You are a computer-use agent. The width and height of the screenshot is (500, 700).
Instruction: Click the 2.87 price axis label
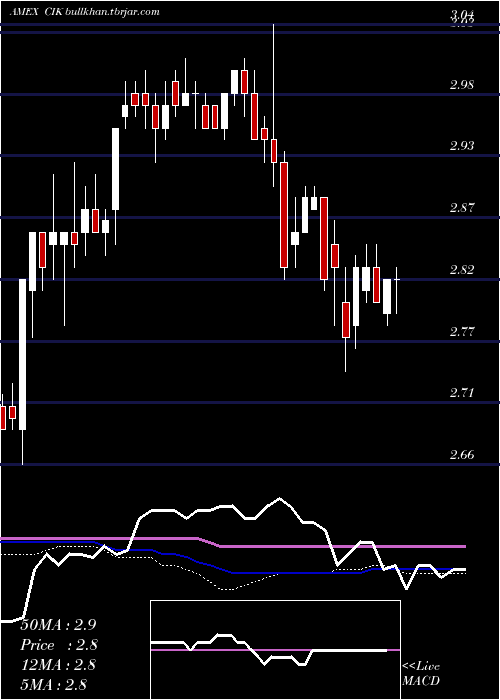(x=462, y=208)
